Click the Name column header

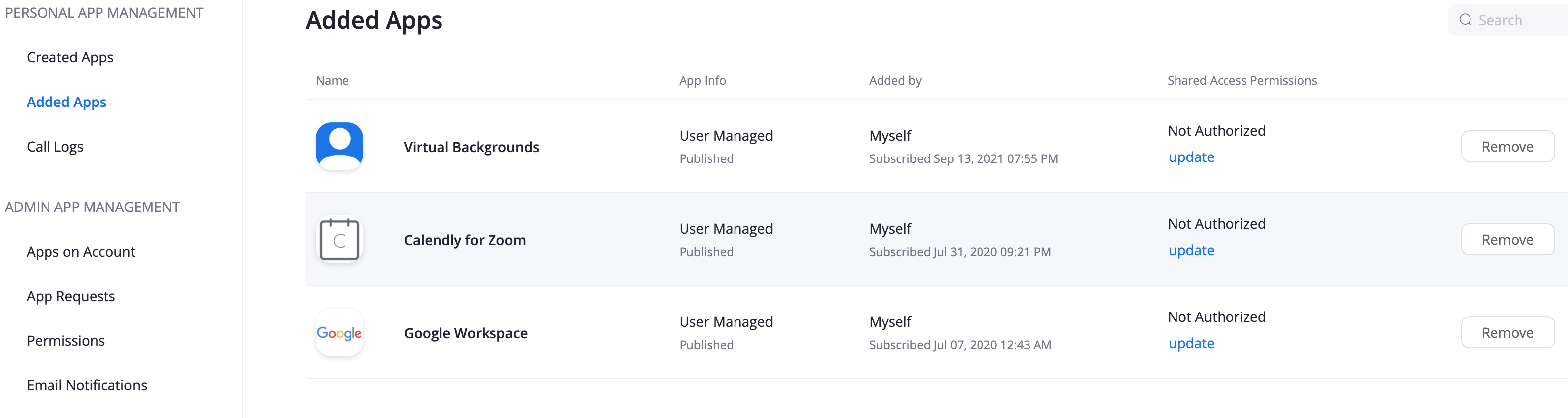(x=332, y=80)
